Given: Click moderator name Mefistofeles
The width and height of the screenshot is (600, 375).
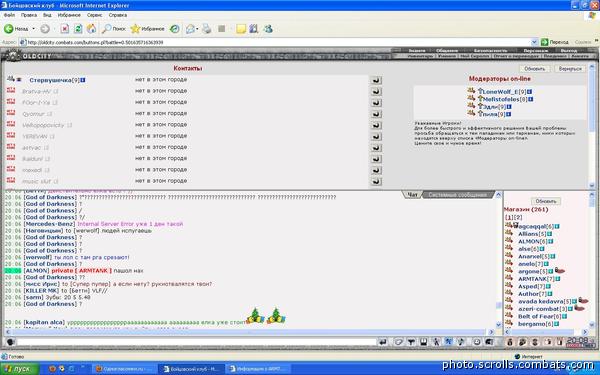Looking at the screenshot, I should pyautogui.click(x=501, y=99).
